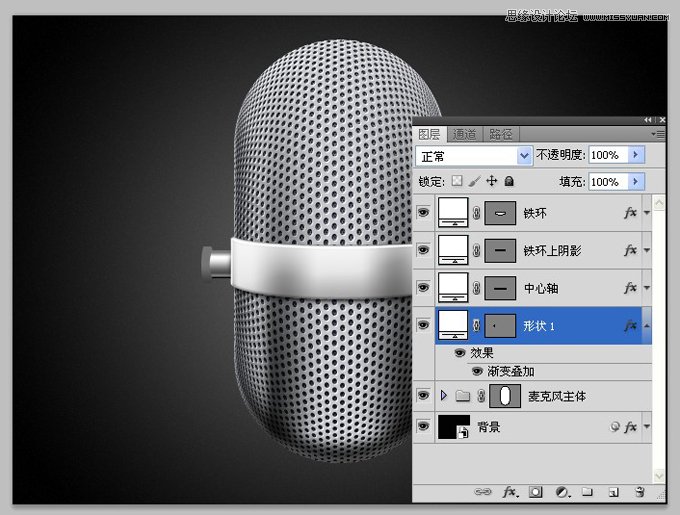Hide the 形状 1 layer
The height and width of the screenshot is (515, 680).
click(423, 325)
